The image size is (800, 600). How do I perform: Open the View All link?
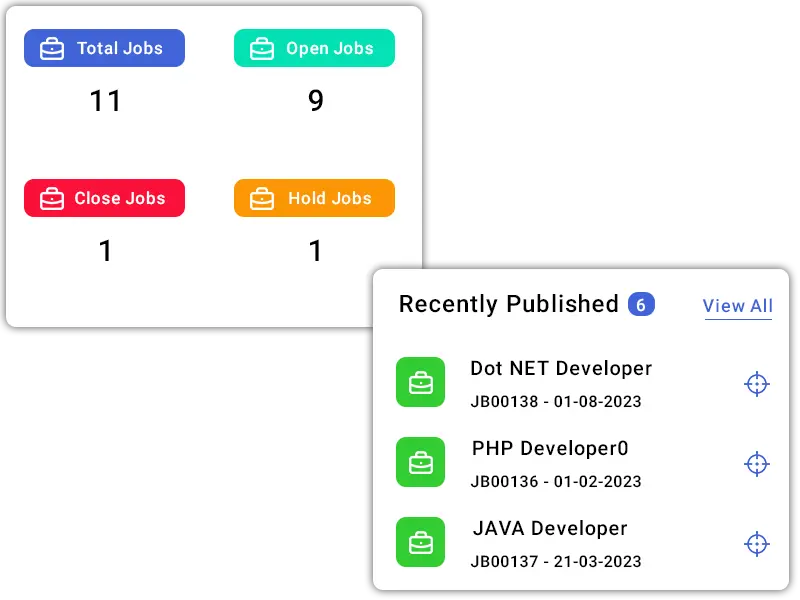(738, 306)
